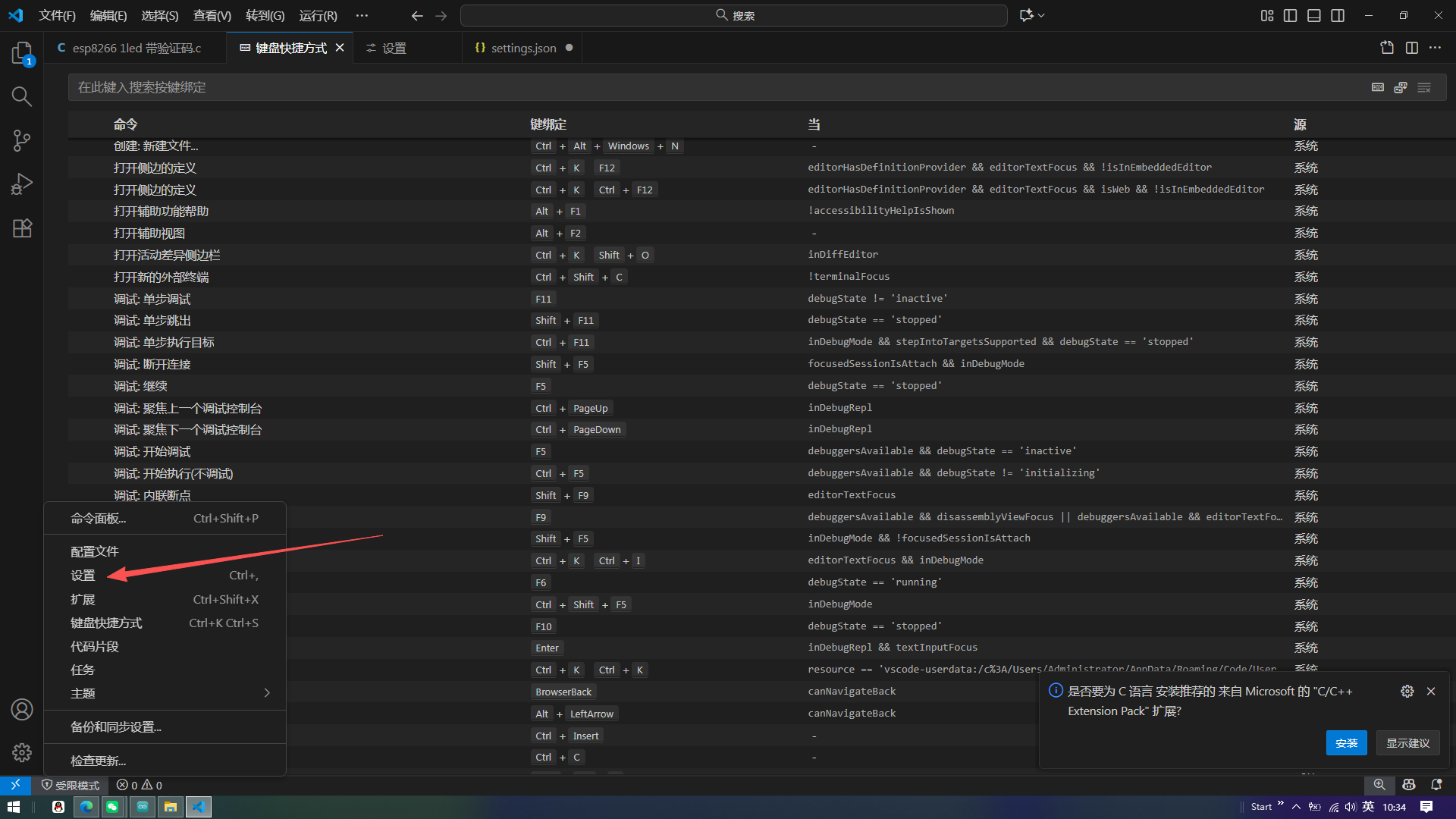Open keyboard shortcuts JSON file icon
Image resolution: width=1456 pixels, height=819 pixels.
point(1387,48)
